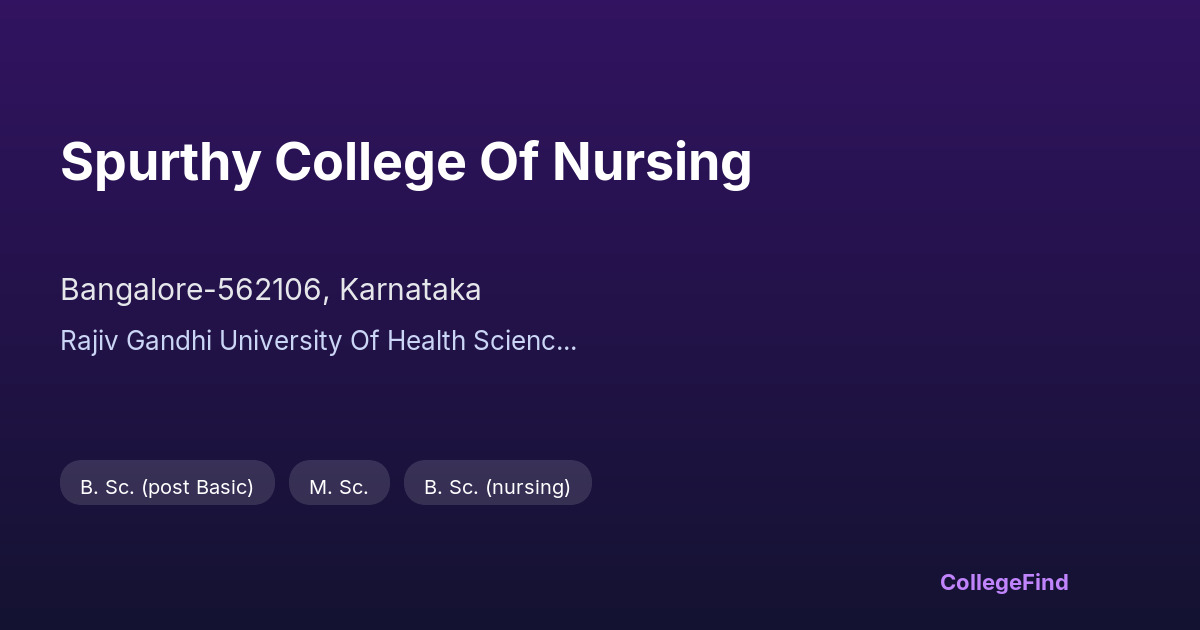This screenshot has width=1200, height=630.
Task: Click the word Nursing in the heading
Action: (x=651, y=162)
